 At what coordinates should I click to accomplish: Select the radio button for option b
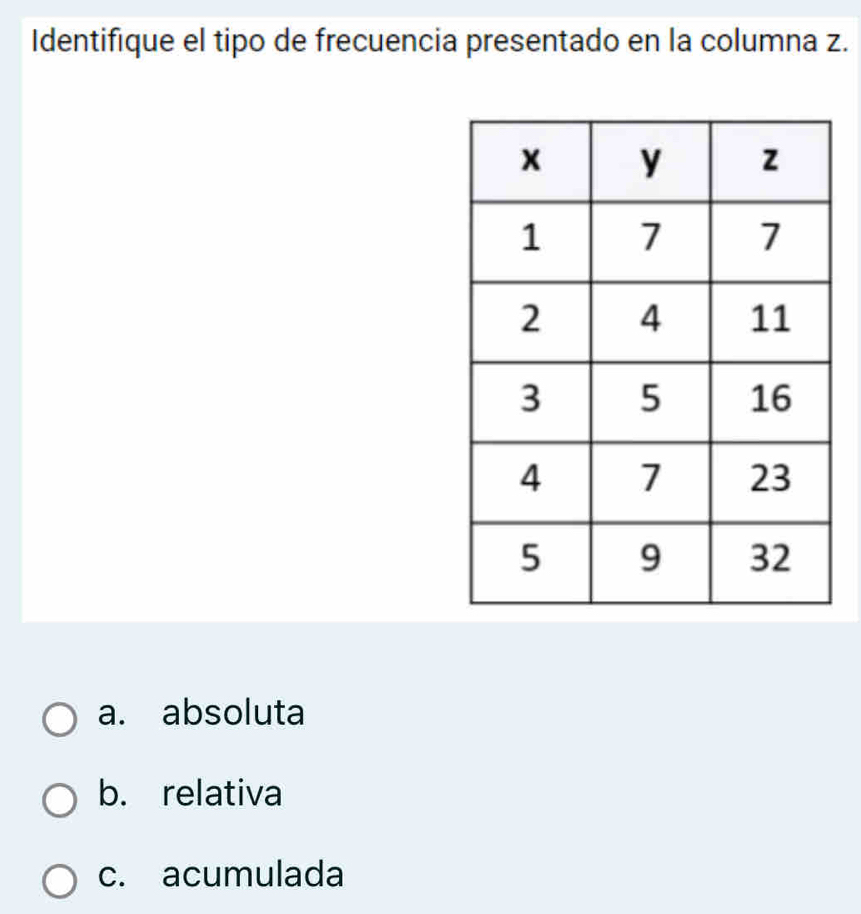tap(61, 798)
